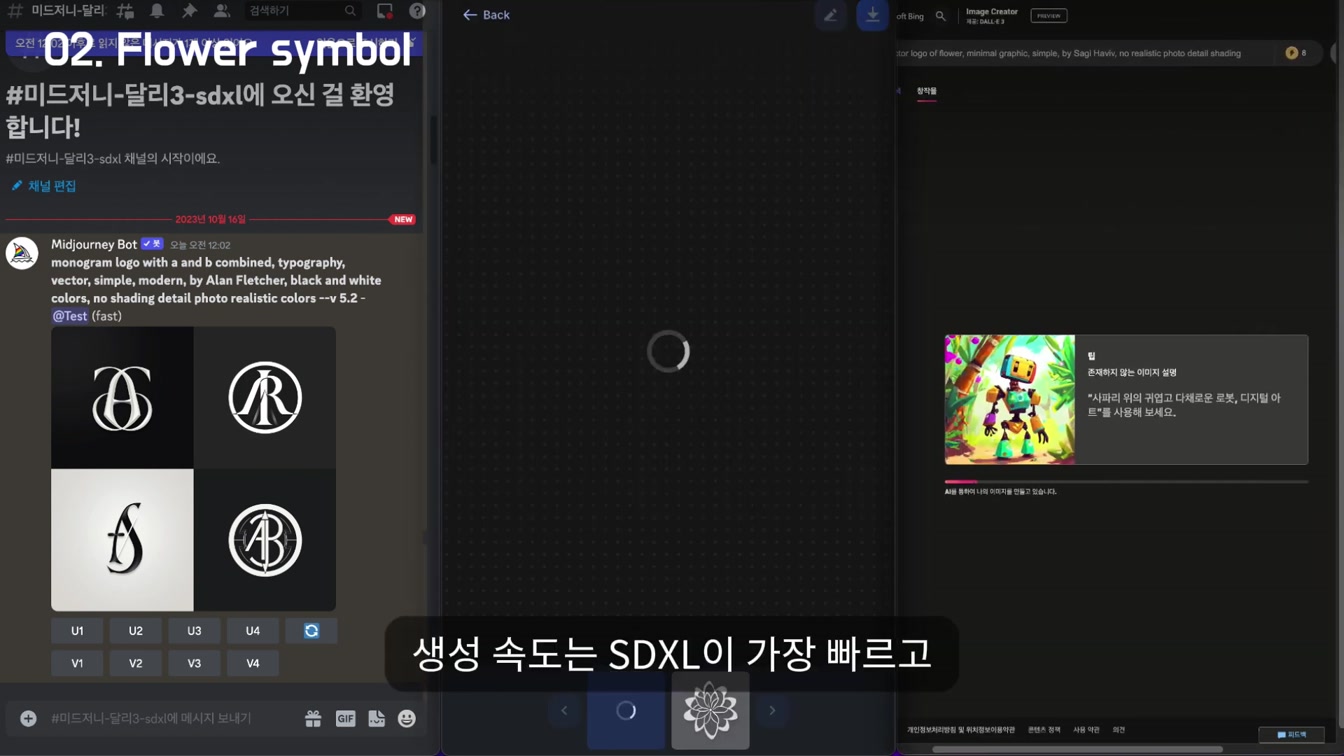Create variations with V3

click(x=194, y=663)
